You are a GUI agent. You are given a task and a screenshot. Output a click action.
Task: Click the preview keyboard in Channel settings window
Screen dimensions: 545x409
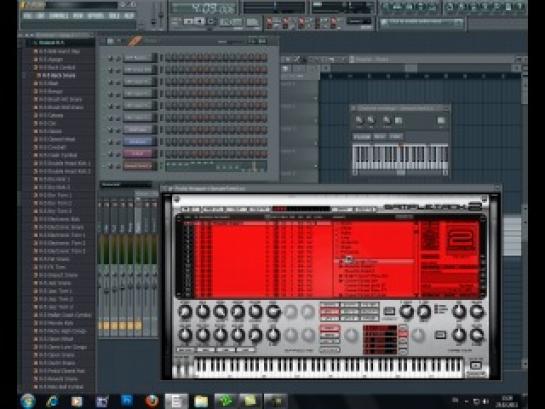click(x=400, y=157)
